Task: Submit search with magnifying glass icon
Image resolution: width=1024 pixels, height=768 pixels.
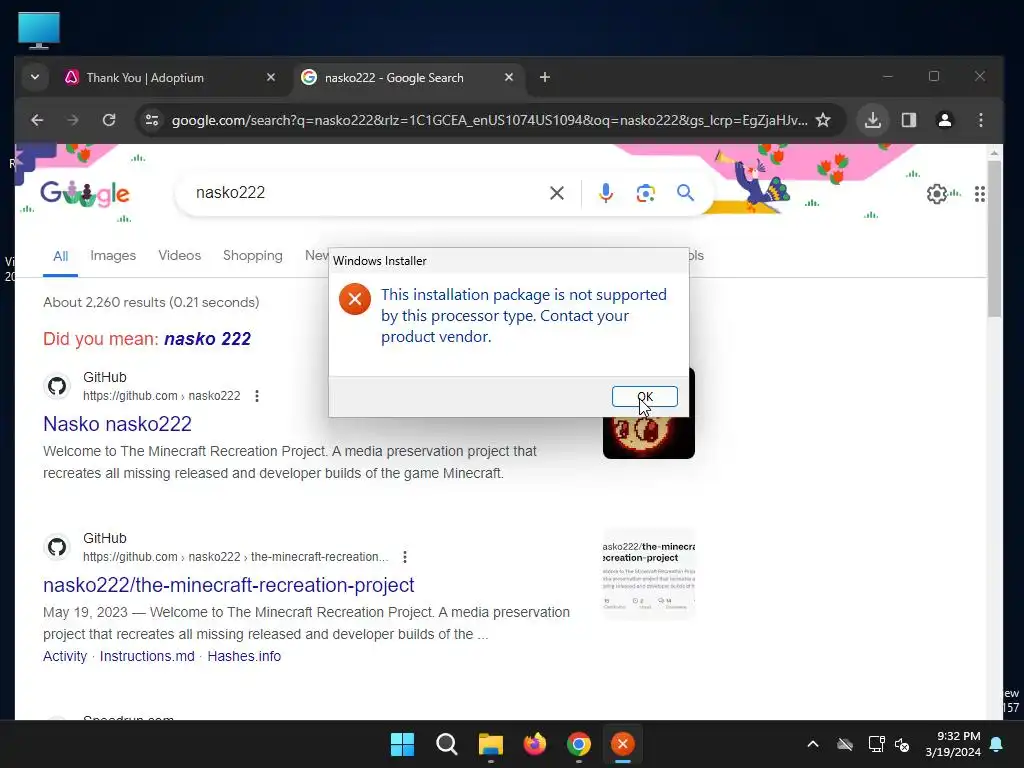Action: coord(685,193)
